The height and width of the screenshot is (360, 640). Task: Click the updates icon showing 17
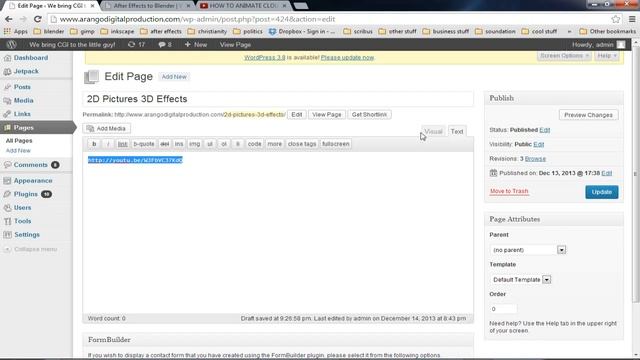136,44
